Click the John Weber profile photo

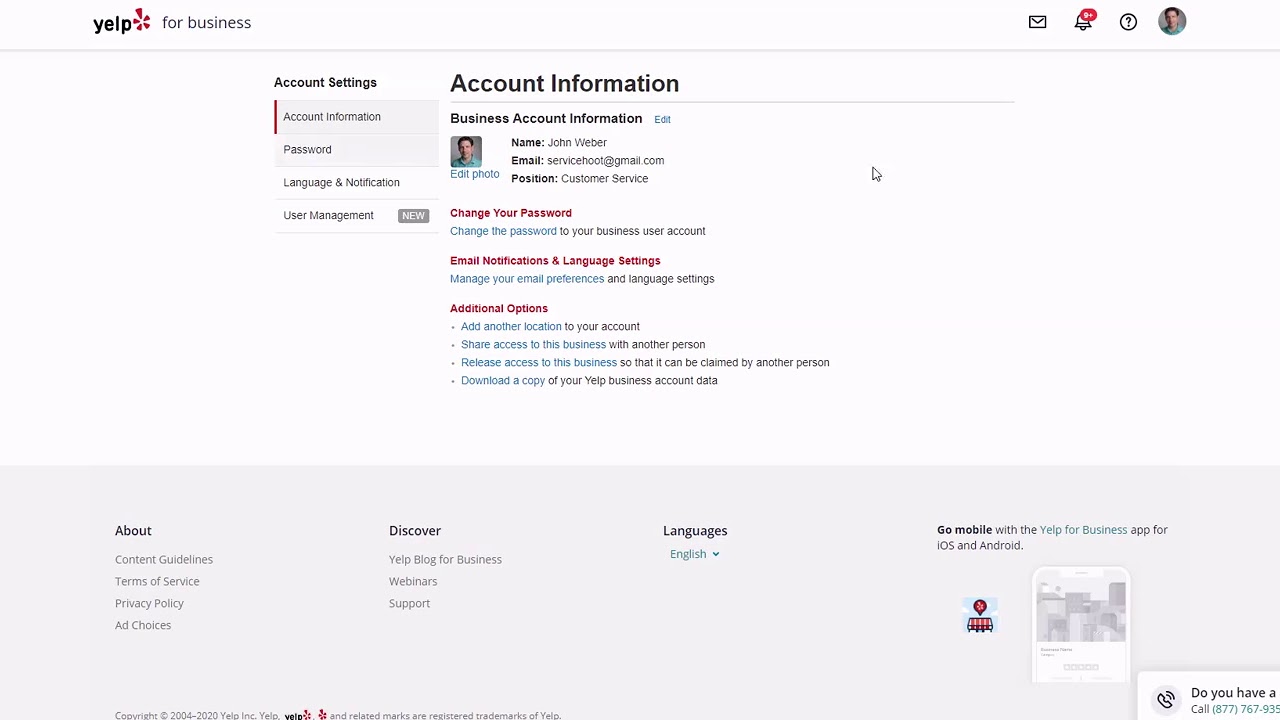pos(466,151)
